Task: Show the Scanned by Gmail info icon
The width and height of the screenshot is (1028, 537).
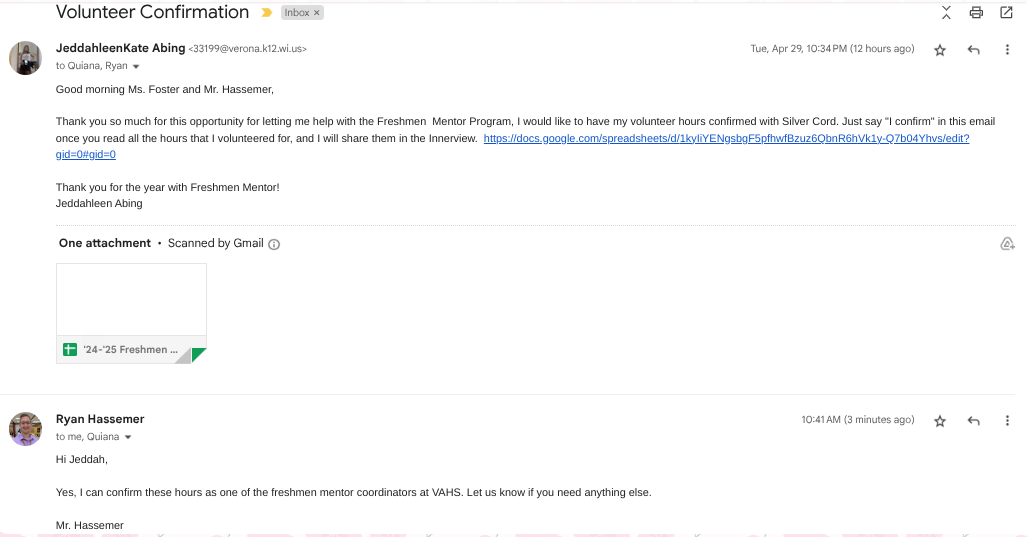Action: [274, 244]
